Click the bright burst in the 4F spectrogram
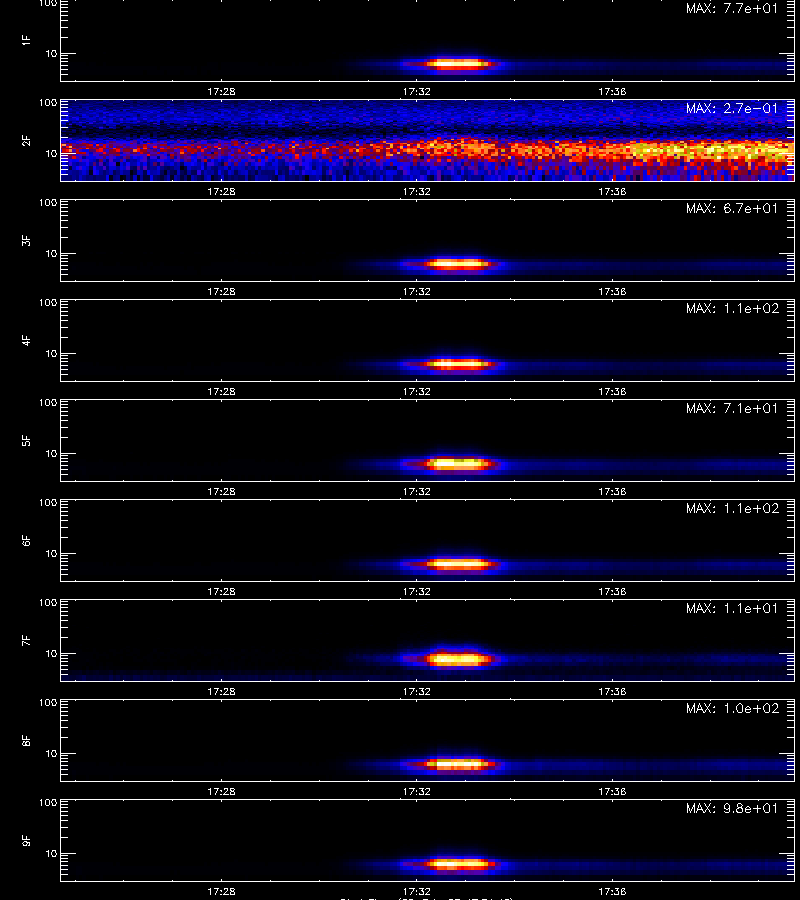Image resolution: width=800 pixels, height=900 pixels. [457, 364]
